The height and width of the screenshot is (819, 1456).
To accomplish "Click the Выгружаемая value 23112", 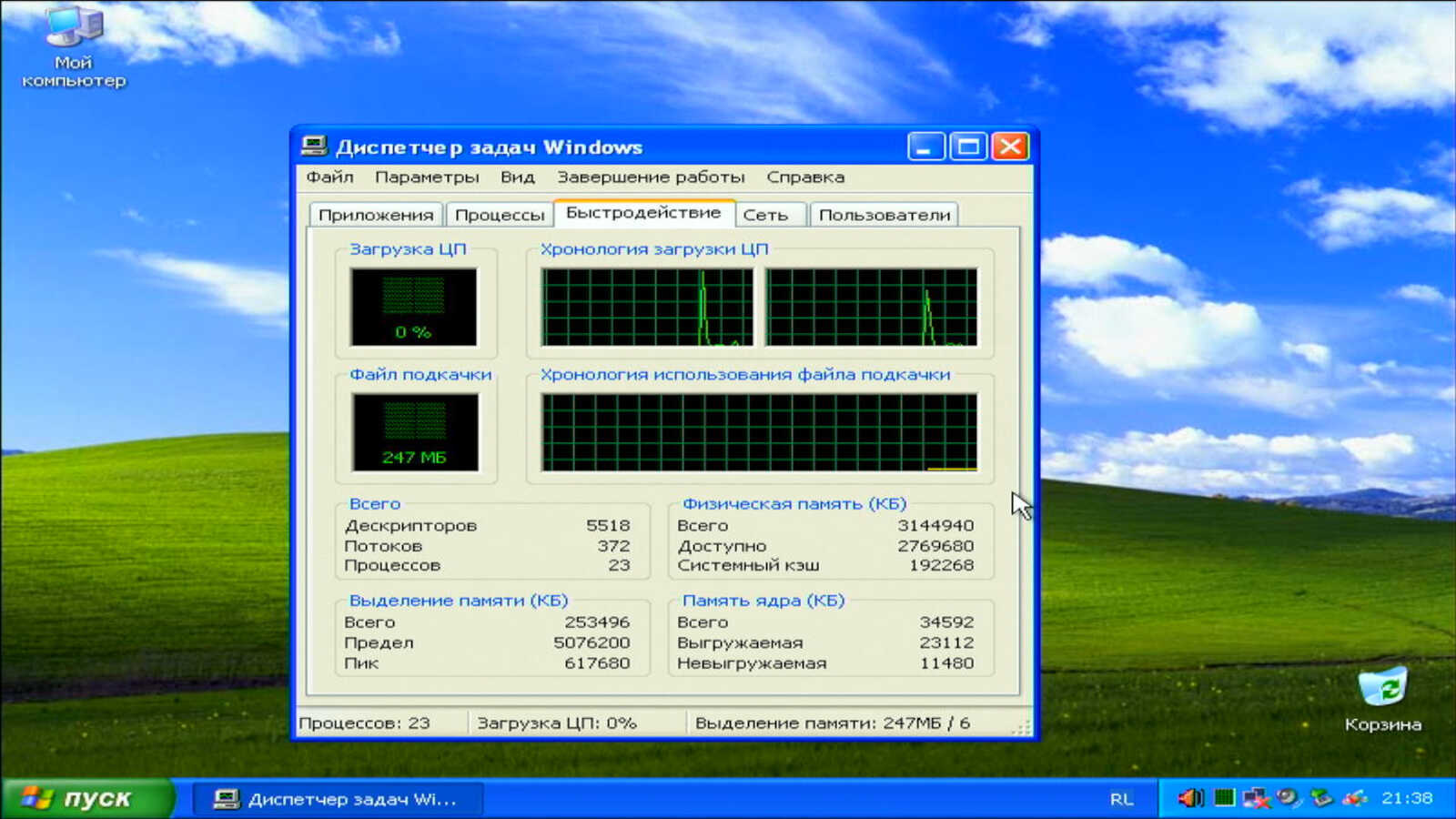I will [946, 642].
